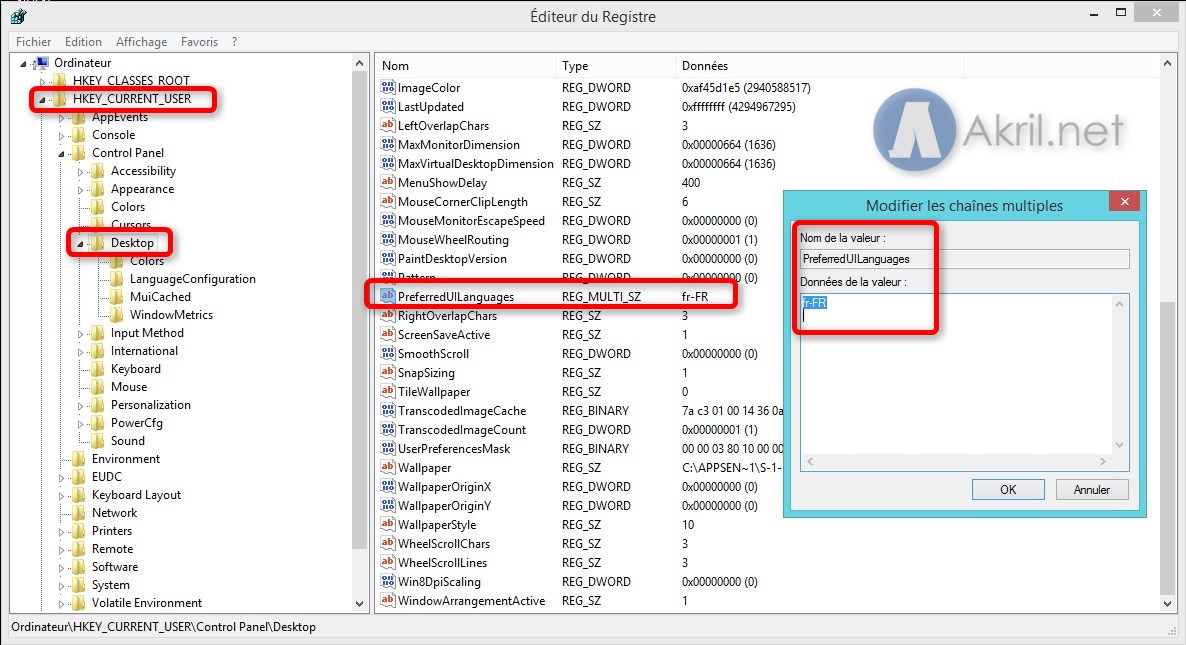
Task: Click the Ordinateur computer icon in tree
Action: (x=41, y=63)
